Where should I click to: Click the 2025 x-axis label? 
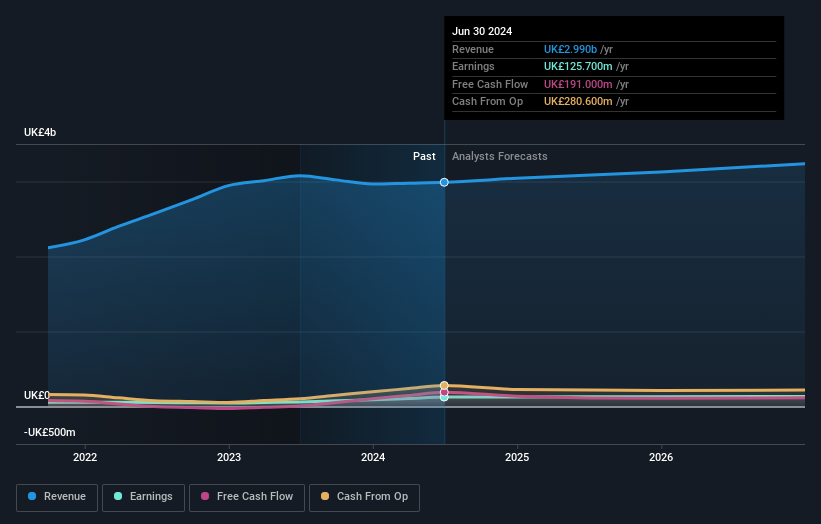(517, 457)
